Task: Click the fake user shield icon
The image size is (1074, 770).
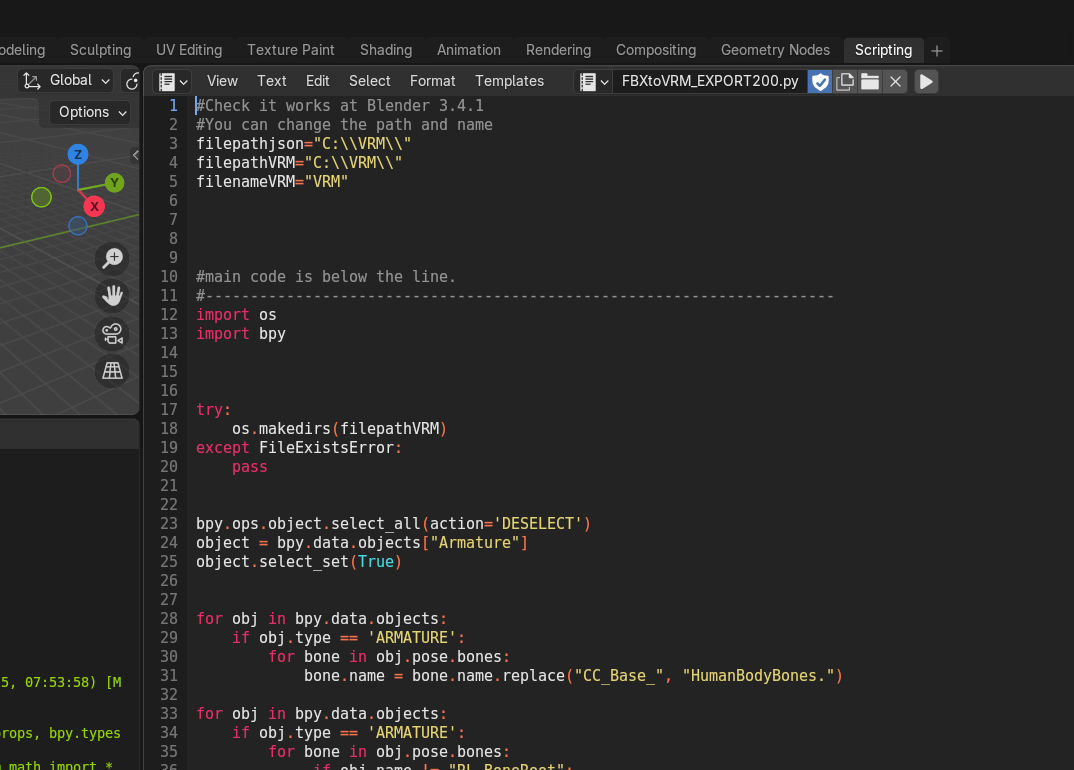Action: coord(820,82)
